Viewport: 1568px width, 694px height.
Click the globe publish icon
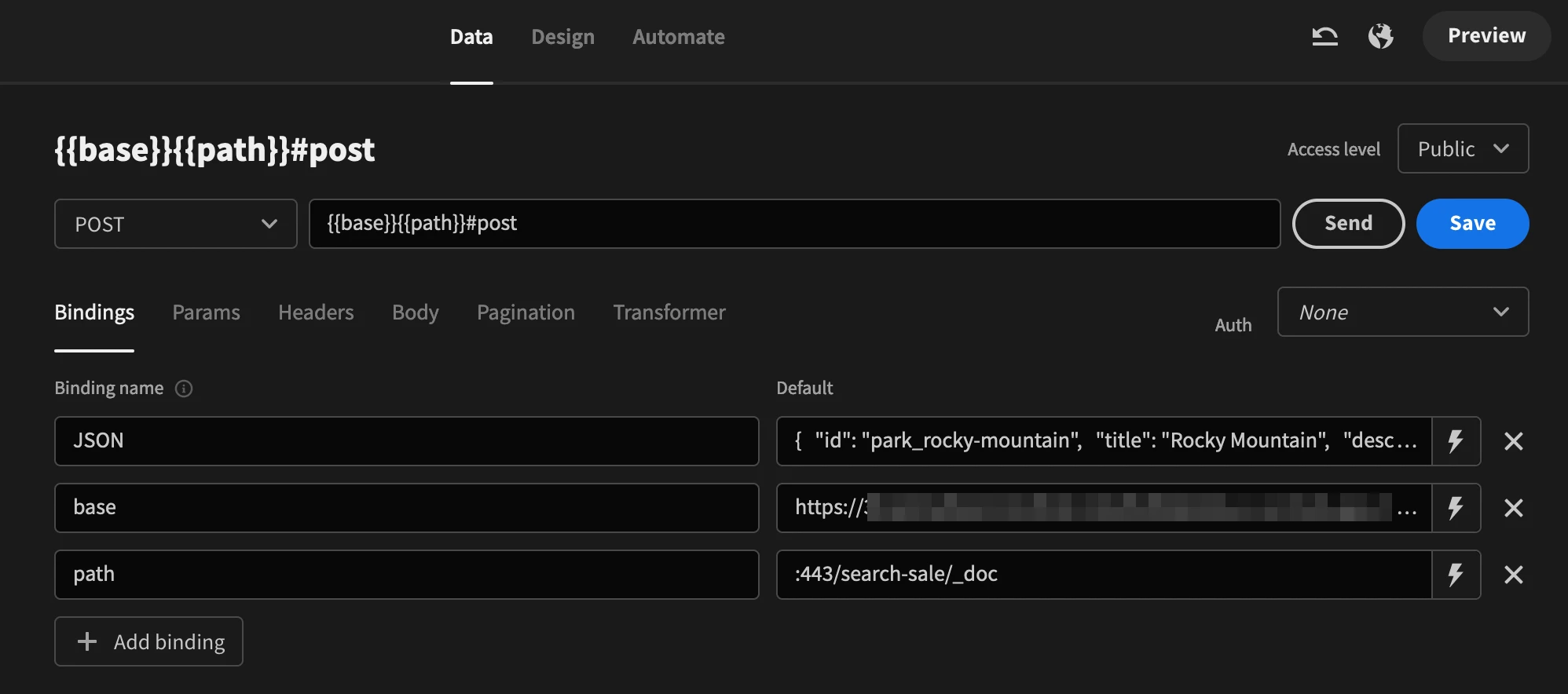click(x=1380, y=36)
